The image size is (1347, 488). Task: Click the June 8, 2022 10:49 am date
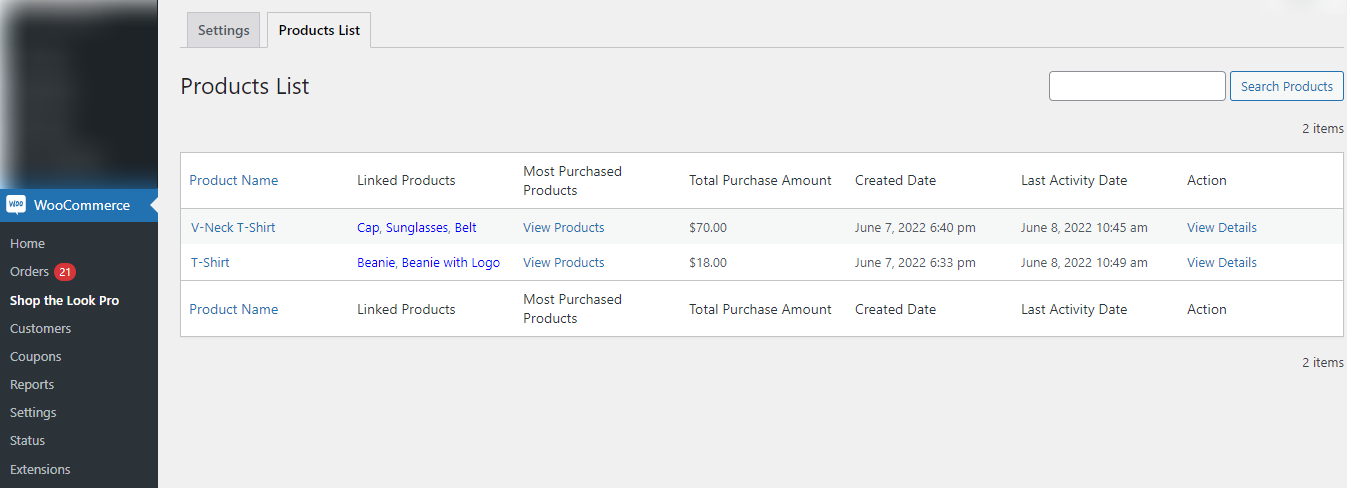click(1084, 262)
